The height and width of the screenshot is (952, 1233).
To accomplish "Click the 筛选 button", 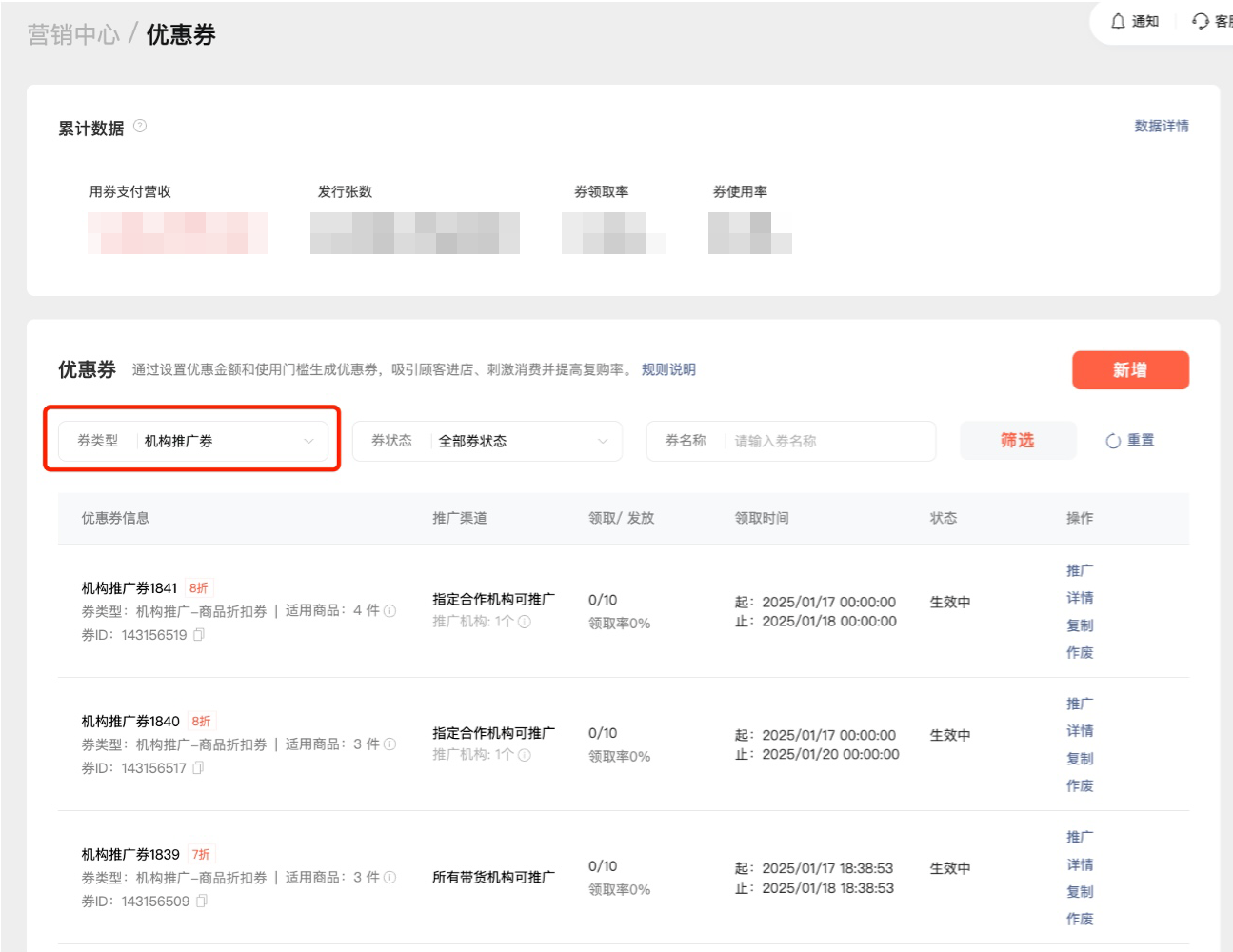I will tap(1017, 440).
